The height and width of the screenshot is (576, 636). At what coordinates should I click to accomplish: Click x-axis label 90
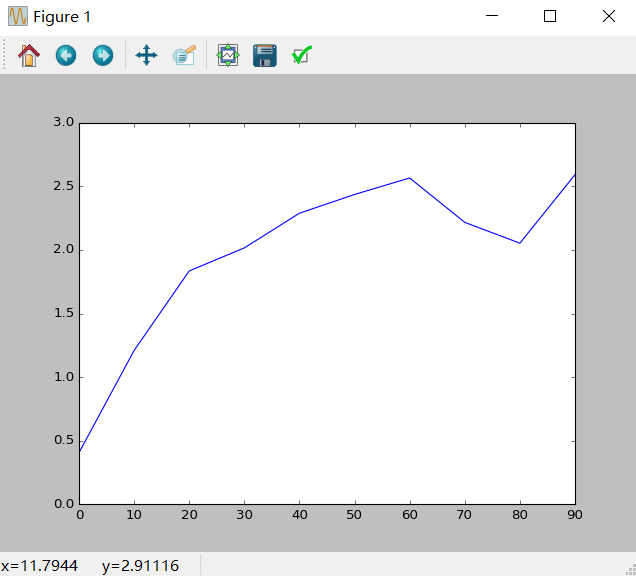575,515
